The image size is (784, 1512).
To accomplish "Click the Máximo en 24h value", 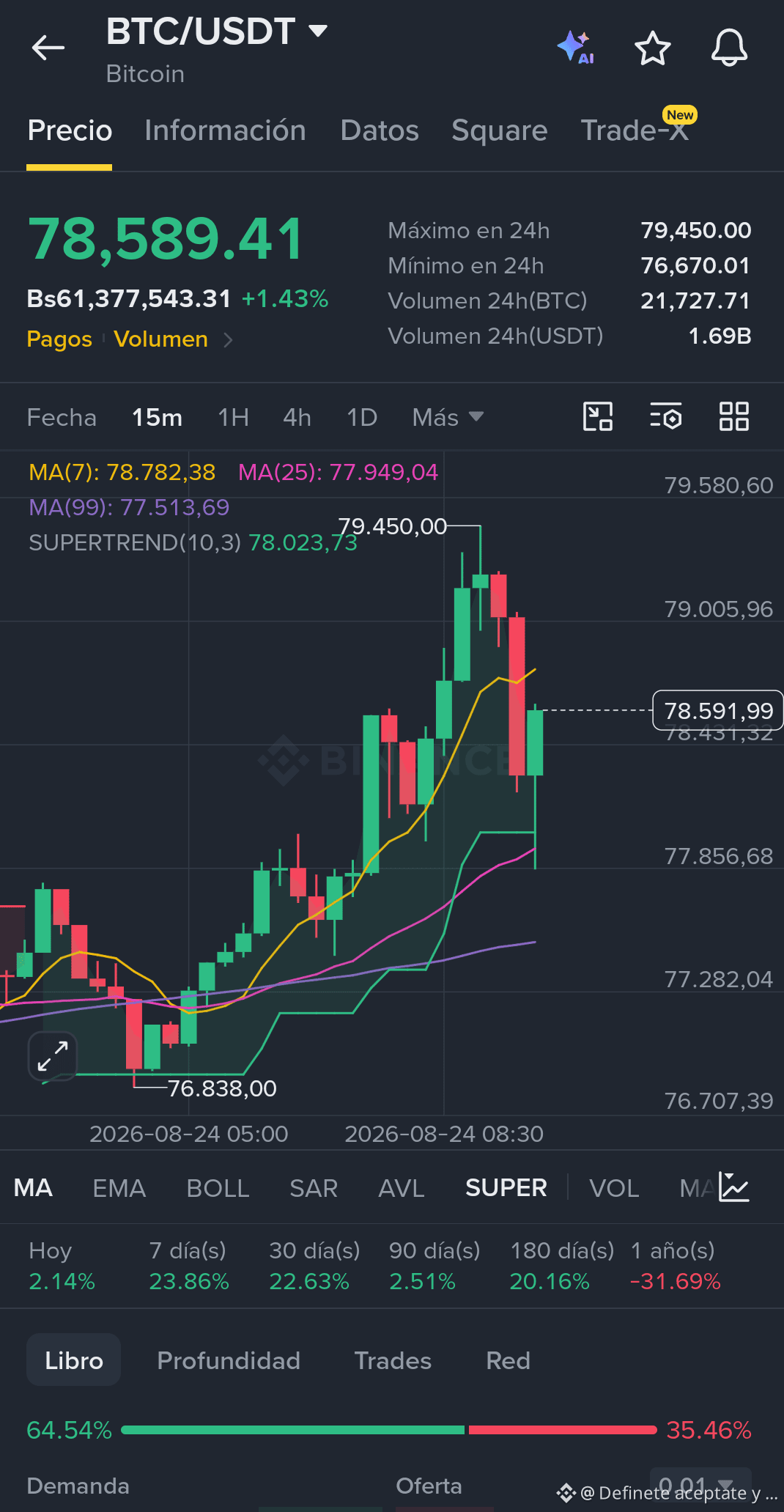I will [696, 230].
